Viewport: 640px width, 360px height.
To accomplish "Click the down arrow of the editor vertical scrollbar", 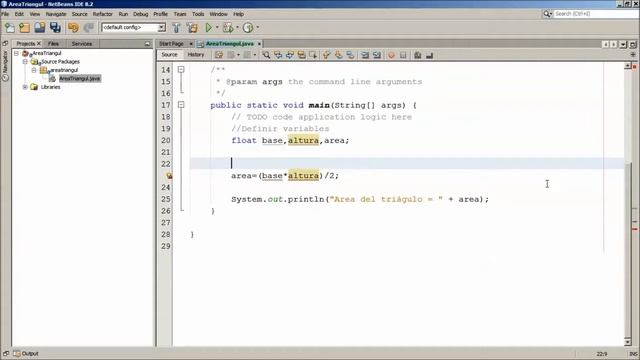I will click(x=627, y=341).
